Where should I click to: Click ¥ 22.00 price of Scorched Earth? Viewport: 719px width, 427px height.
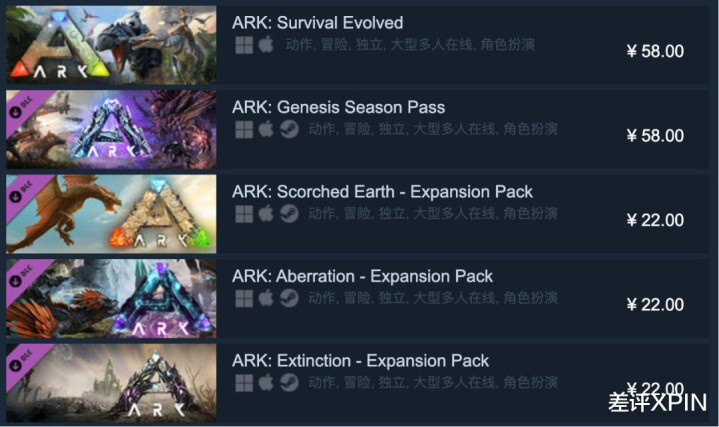click(x=655, y=220)
